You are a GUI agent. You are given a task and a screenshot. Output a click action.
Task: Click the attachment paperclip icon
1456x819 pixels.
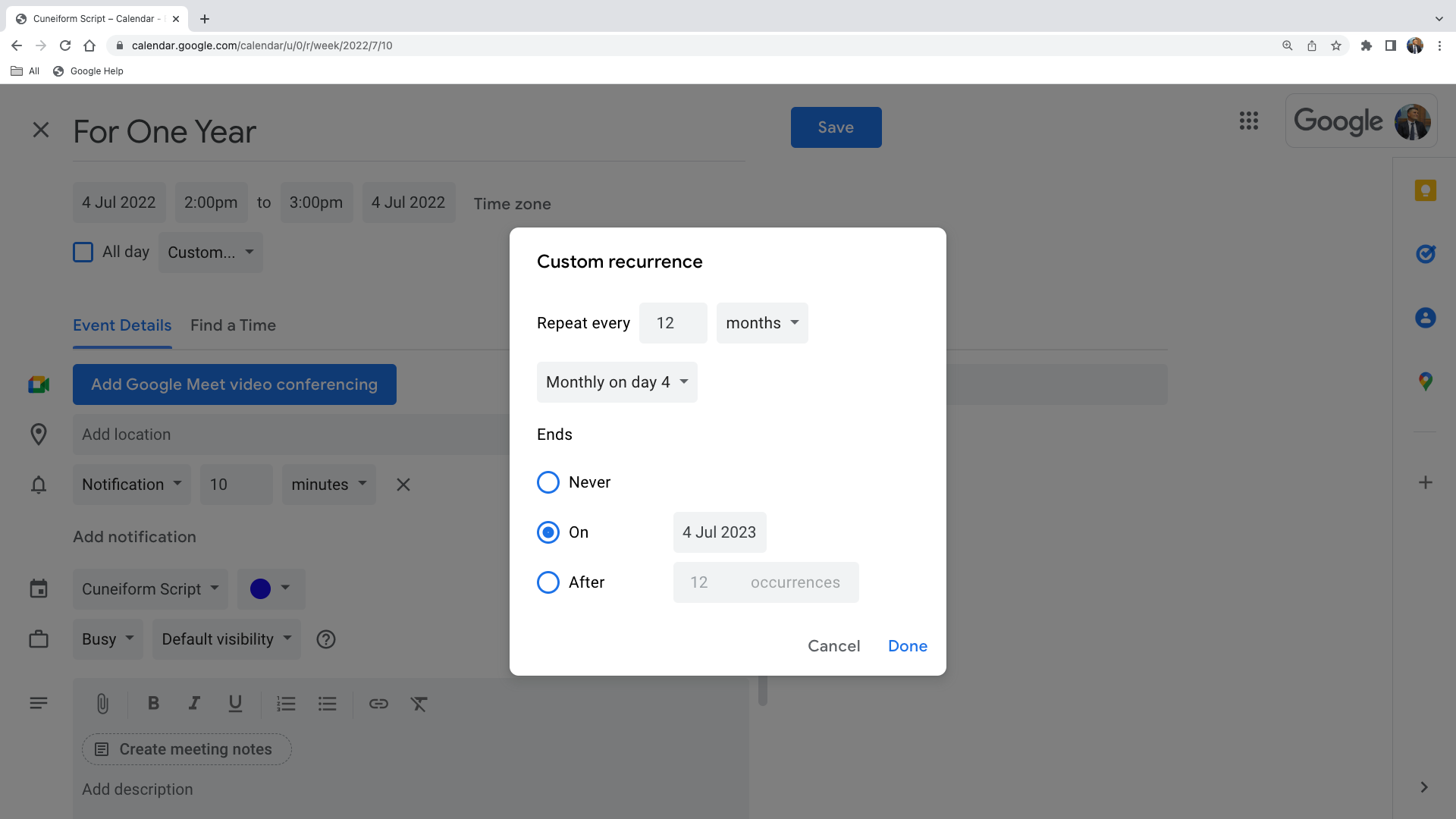click(102, 704)
